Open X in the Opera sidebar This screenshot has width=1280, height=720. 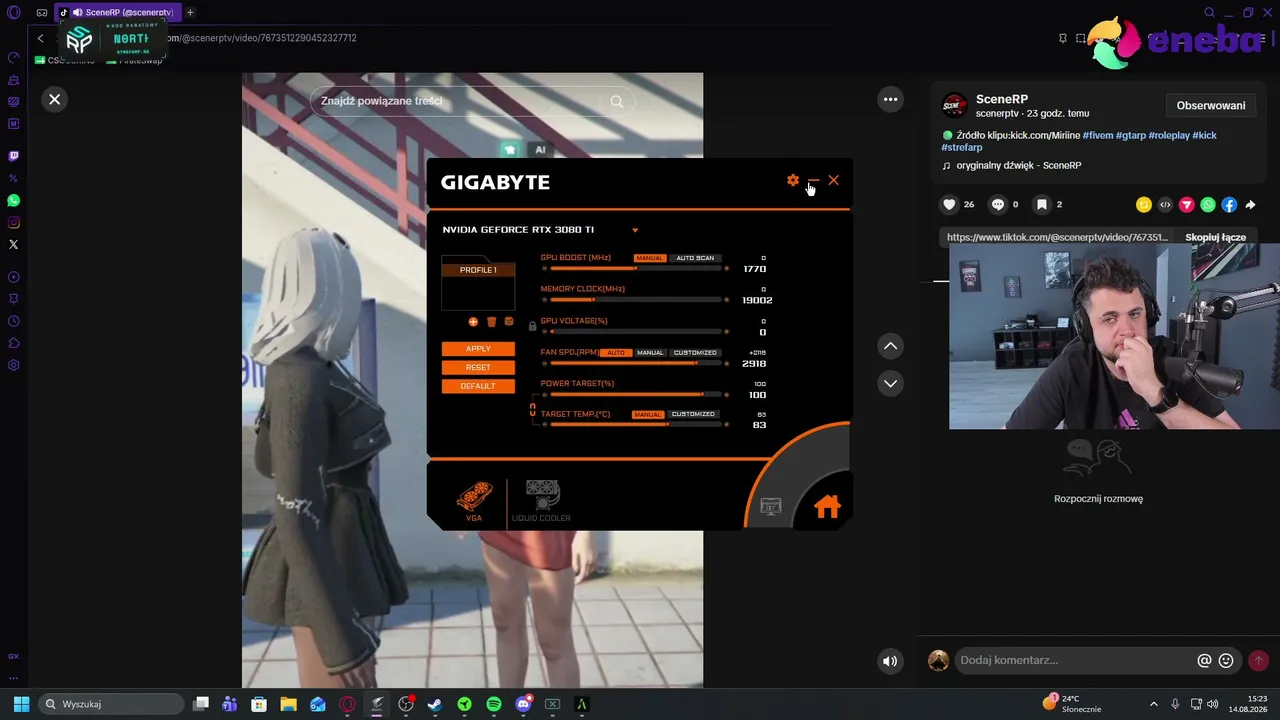14,244
